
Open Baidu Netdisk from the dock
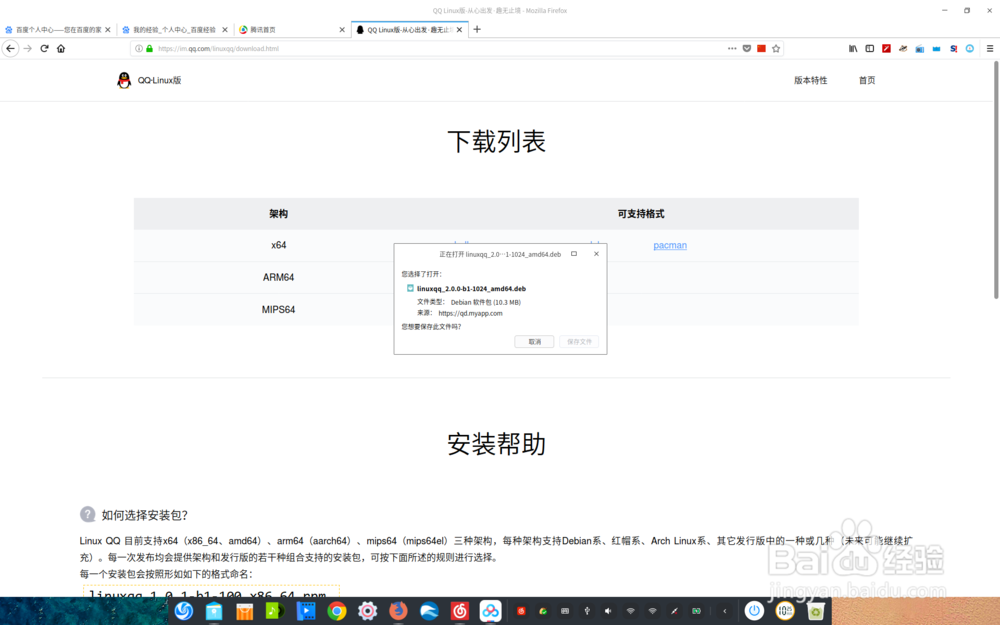[x=490, y=611]
